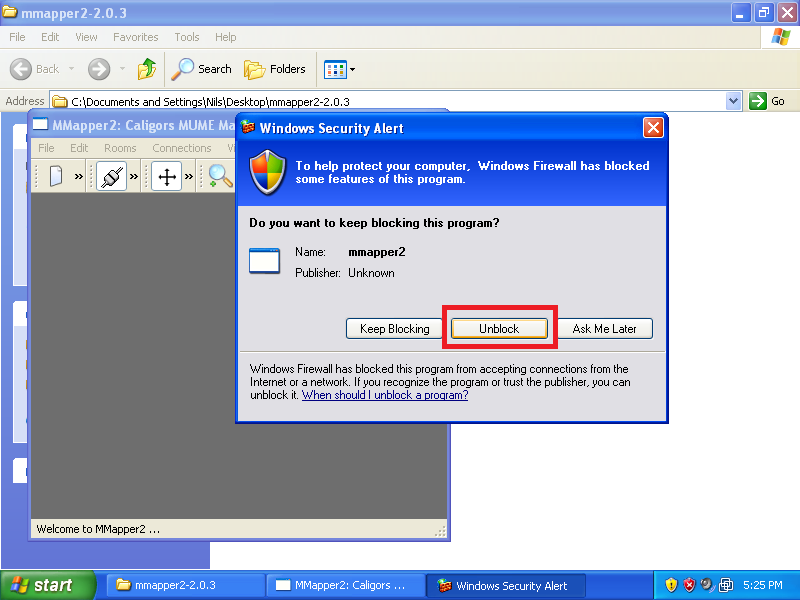Click the firewall shield icon in alert

coord(267,172)
